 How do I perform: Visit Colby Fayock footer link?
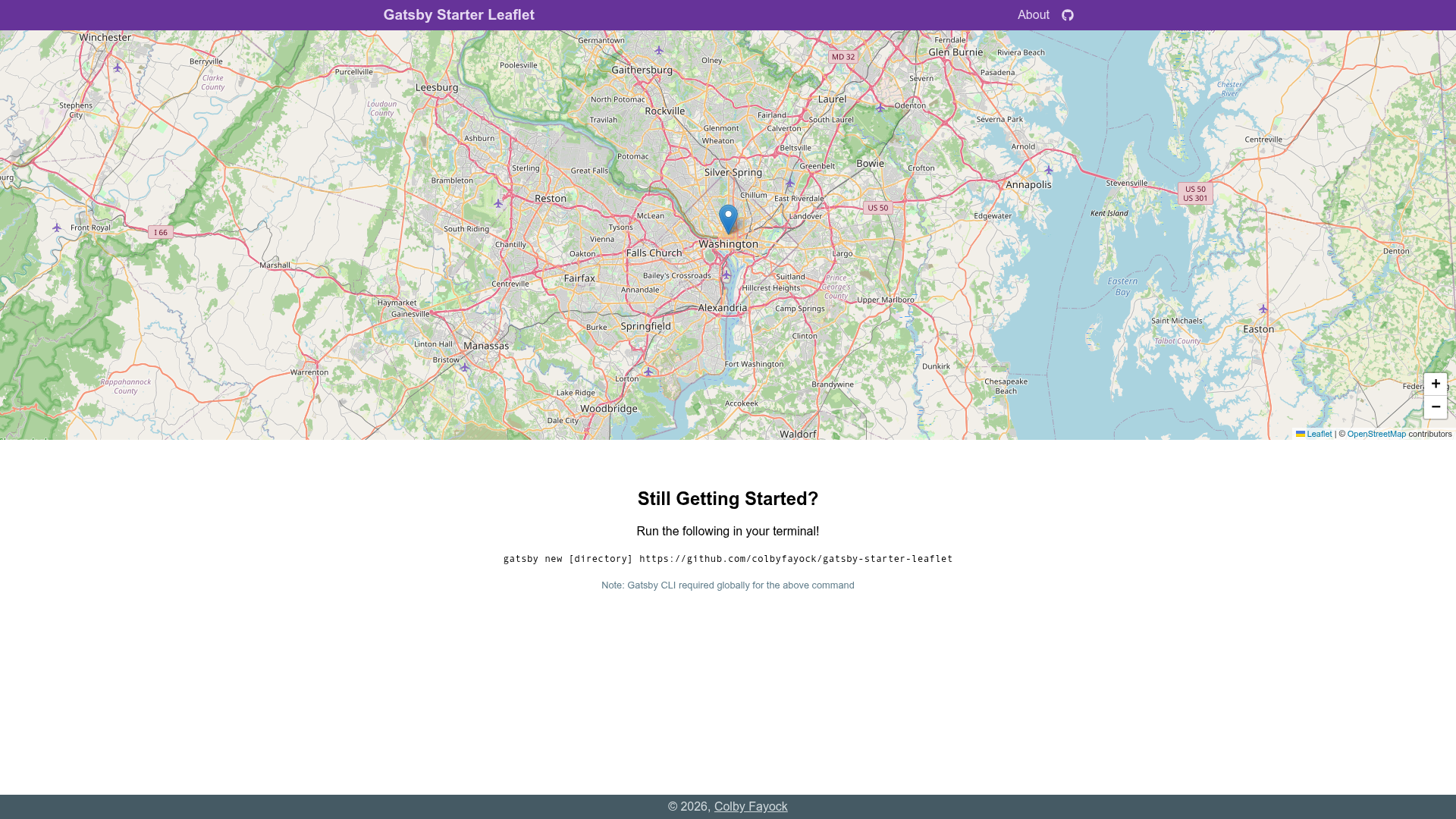[751, 807]
